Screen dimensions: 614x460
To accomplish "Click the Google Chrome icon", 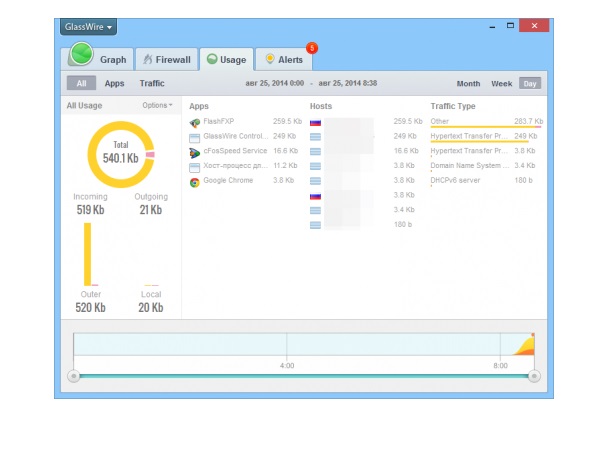I will (195, 182).
